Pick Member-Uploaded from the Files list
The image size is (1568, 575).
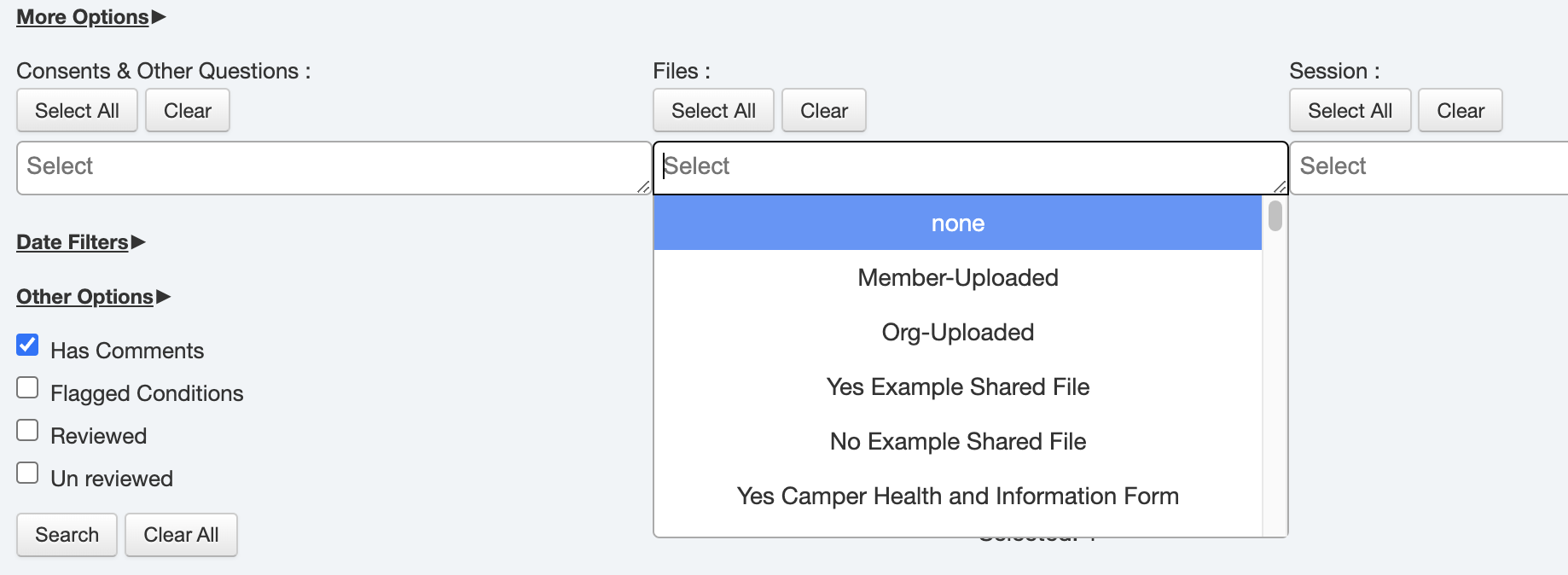point(957,278)
